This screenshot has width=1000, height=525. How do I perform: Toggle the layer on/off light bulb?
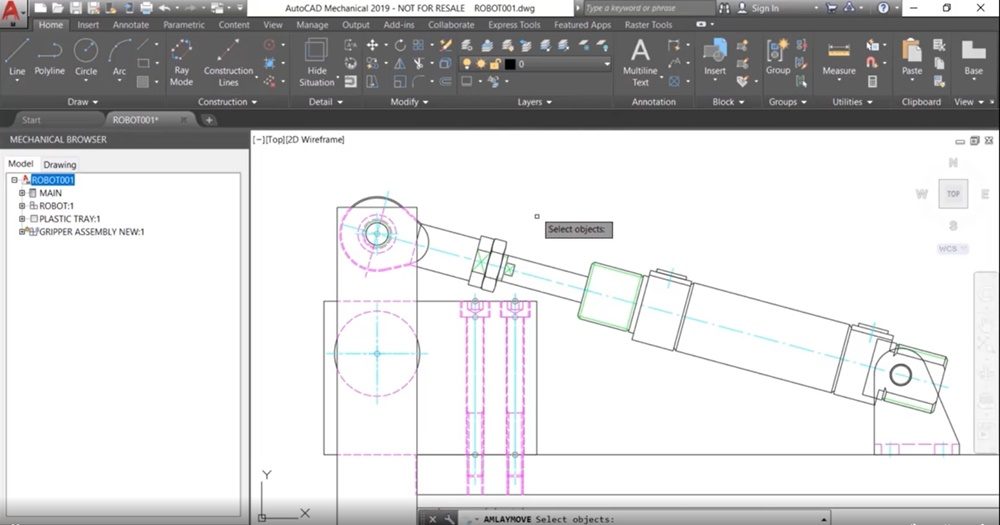tap(467, 64)
